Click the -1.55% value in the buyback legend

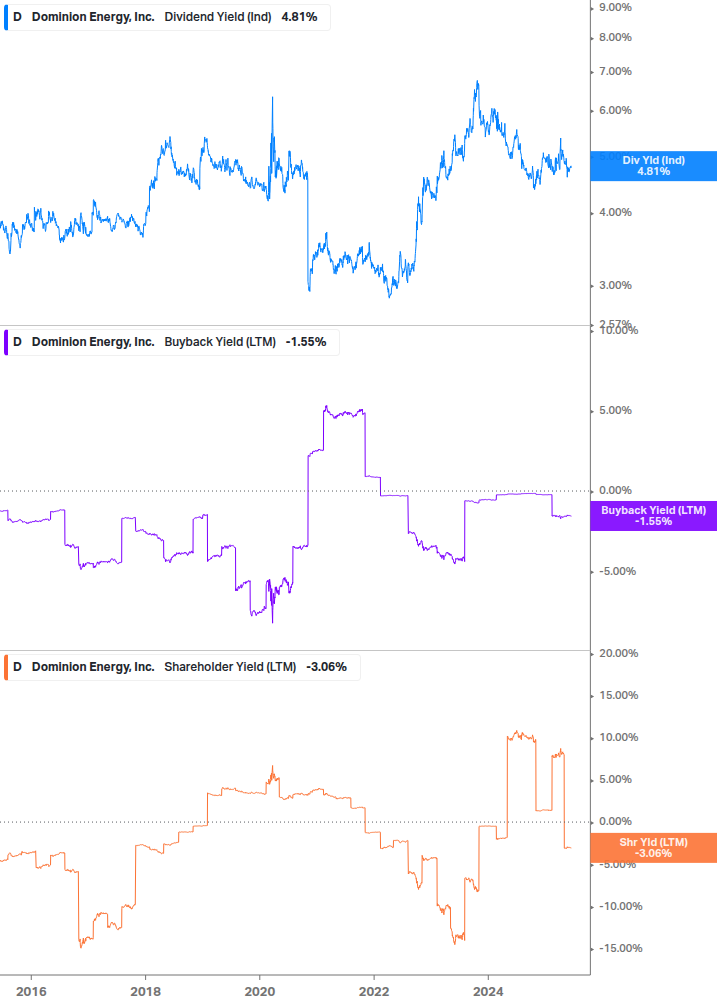[x=306, y=342]
